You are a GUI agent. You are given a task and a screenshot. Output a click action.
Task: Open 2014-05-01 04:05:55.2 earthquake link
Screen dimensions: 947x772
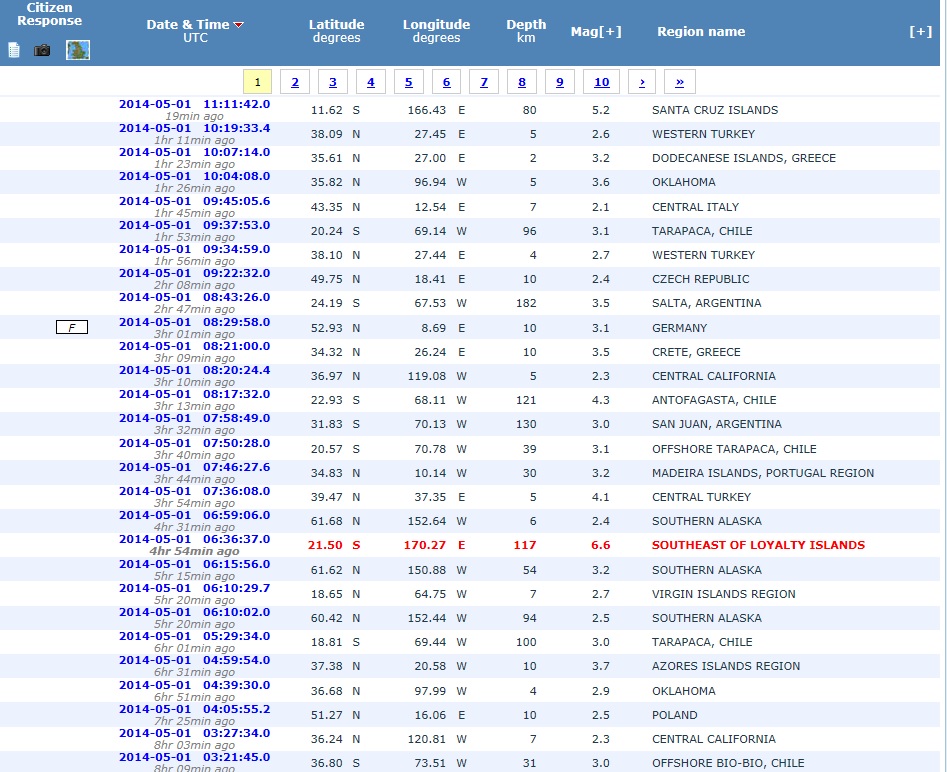pyautogui.click(x=194, y=709)
